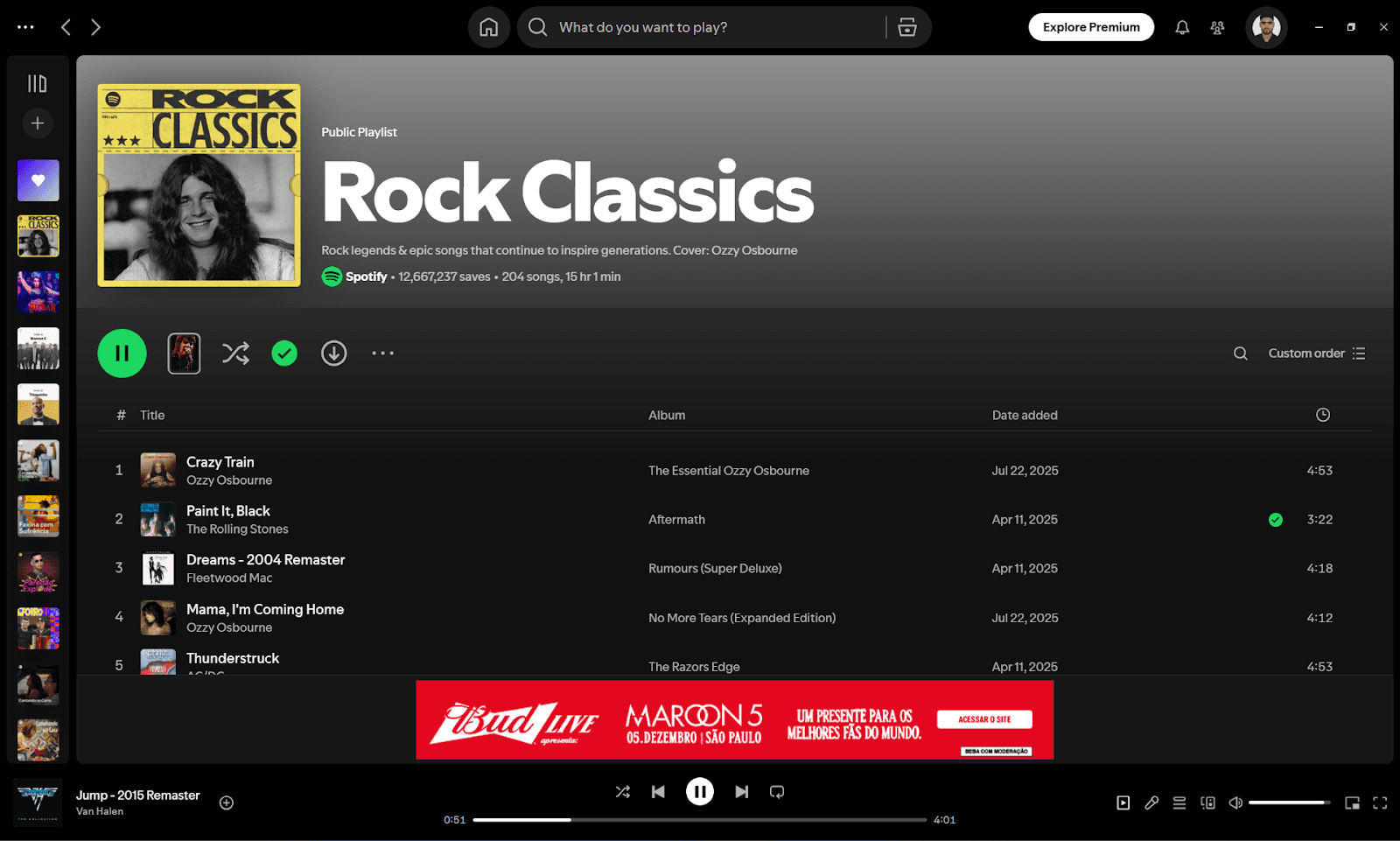Screen dimensions: 1400x841
Task: Open the Home page icon
Action: click(x=489, y=27)
